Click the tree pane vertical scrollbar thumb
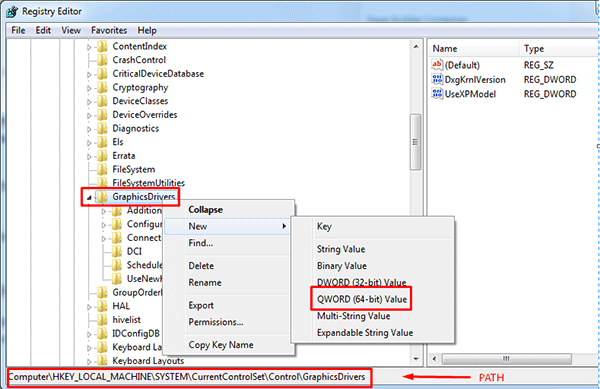The height and width of the screenshot is (389, 600). click(416, 142)
